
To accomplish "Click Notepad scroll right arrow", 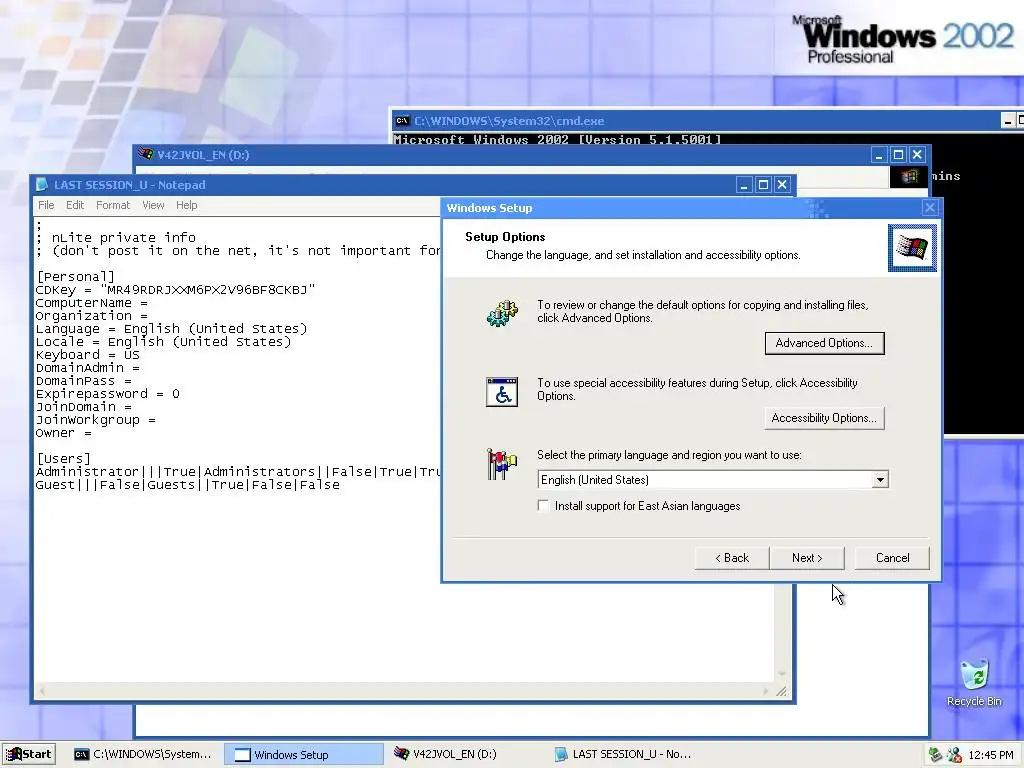I will click(x=765, y=690).
